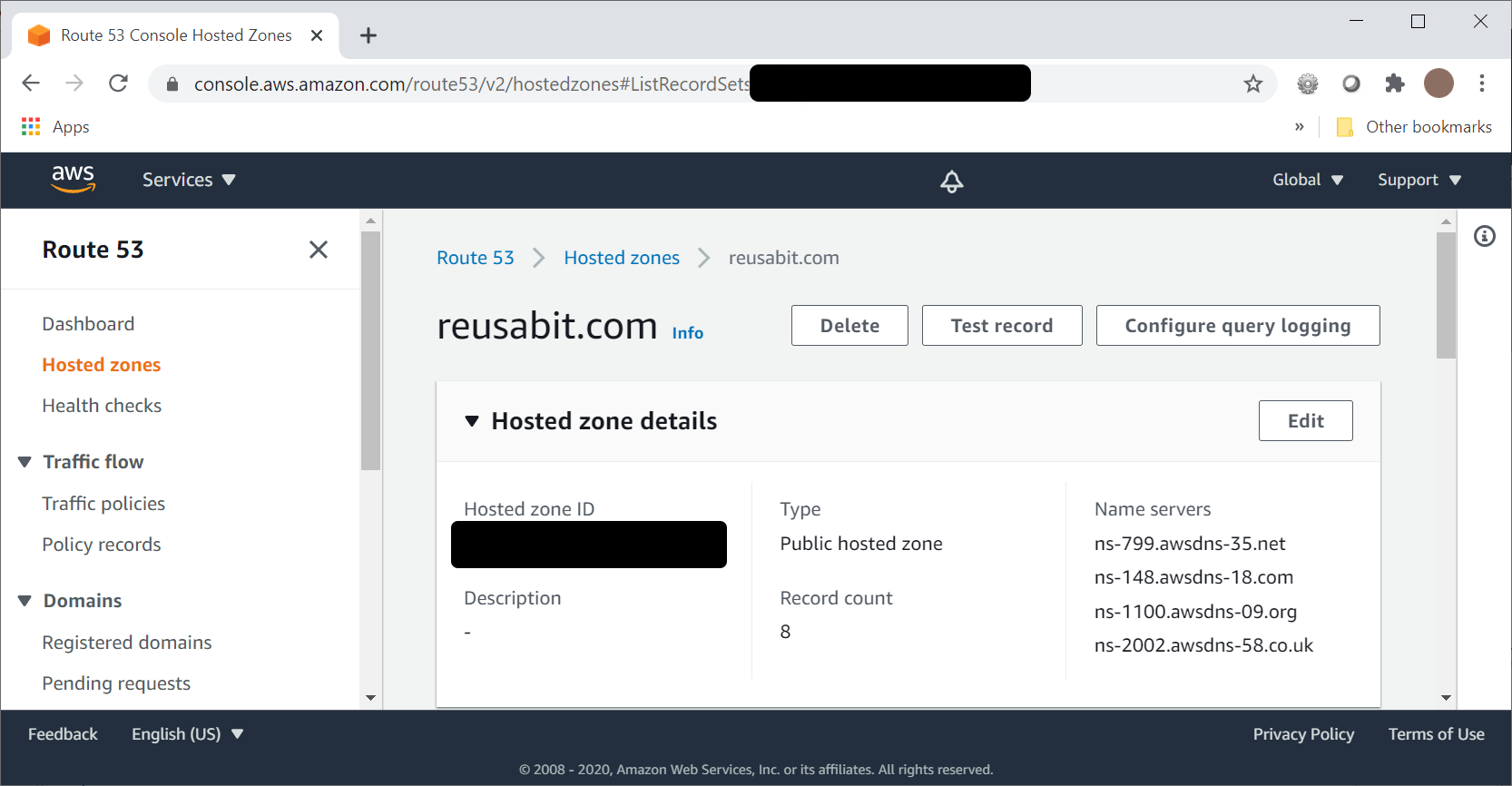Open the Privacy Policy link
This screenshot has width=1512, height=786.
click(1303, 734)
